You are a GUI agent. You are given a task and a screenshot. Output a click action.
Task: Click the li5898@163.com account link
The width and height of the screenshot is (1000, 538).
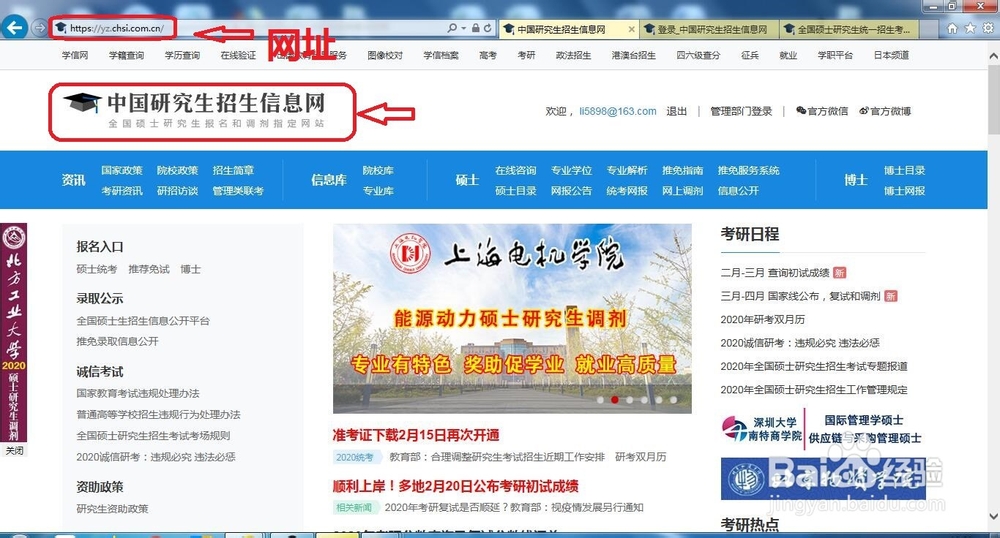click(617, 111)
